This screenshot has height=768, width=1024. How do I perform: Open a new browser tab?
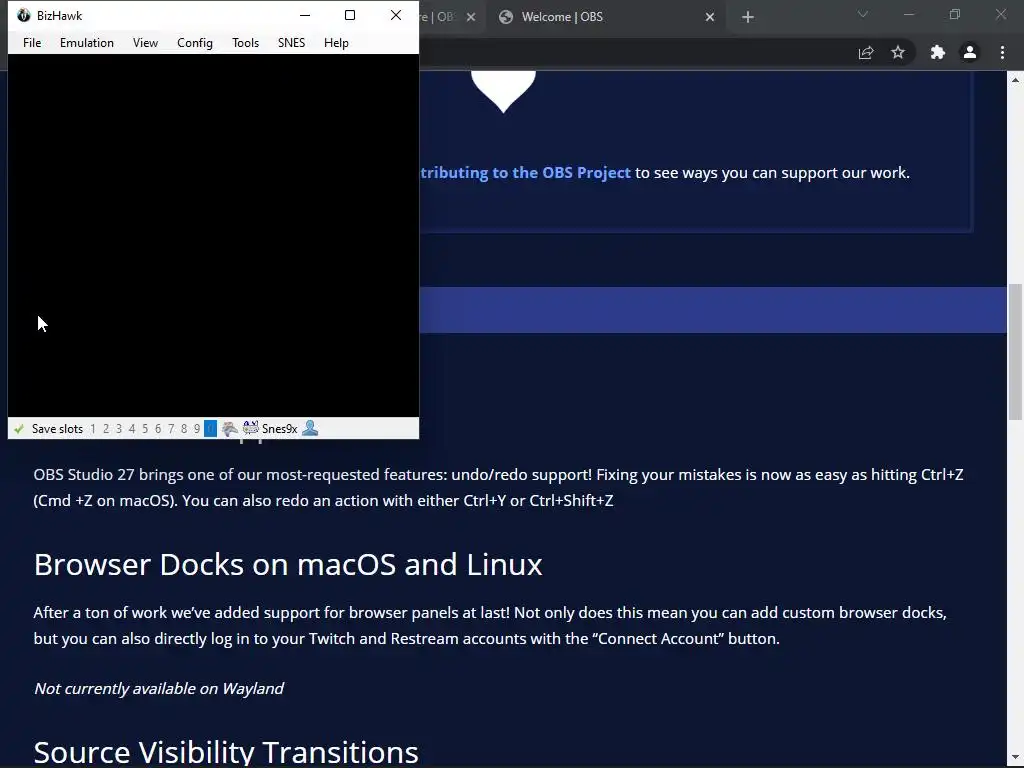[748, 17]
